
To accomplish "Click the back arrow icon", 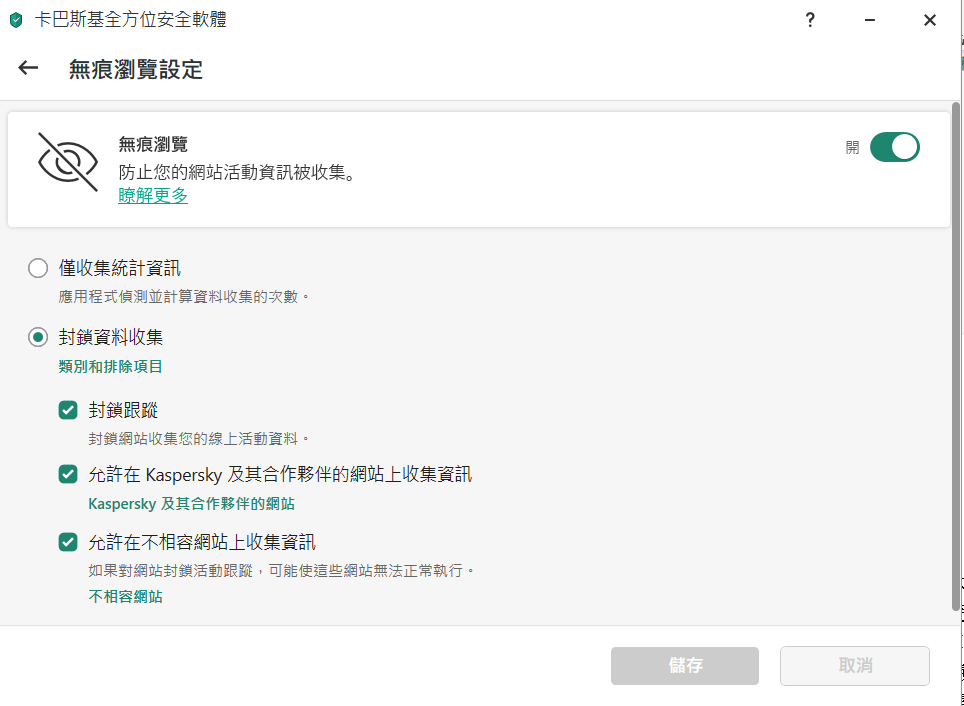I will click(x=28, y=68).
